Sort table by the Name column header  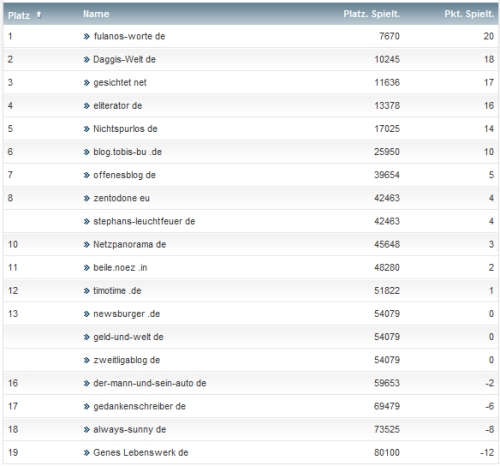pos(96,14)
